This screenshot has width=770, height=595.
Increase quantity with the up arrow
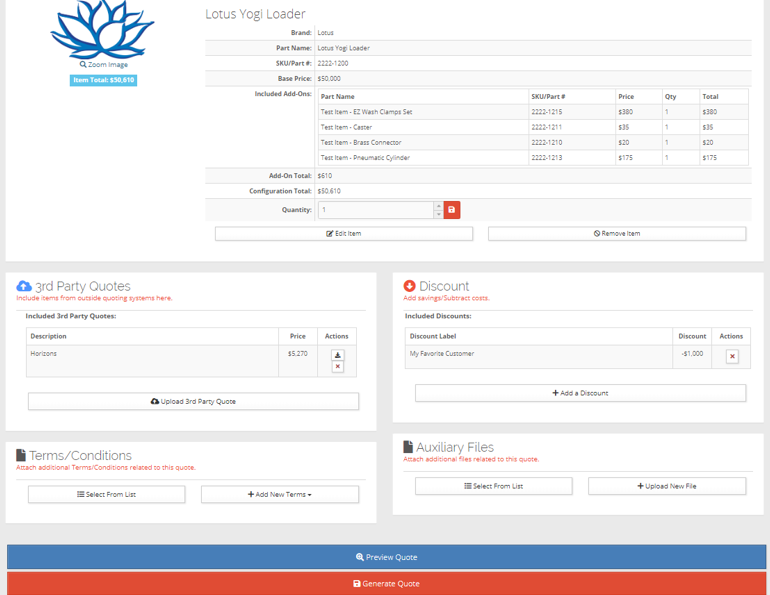438,206
